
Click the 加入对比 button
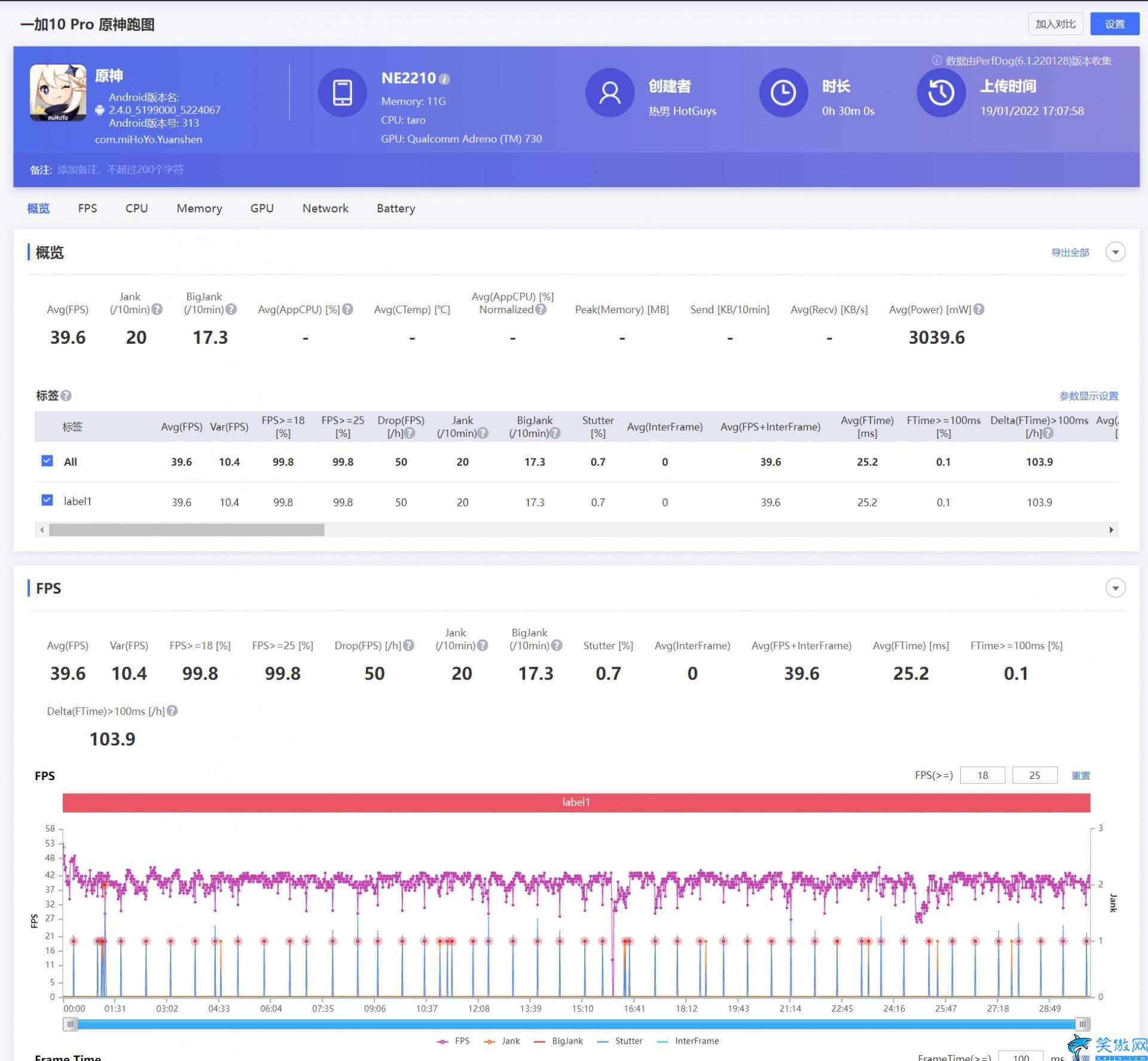tap(1055, 24)
